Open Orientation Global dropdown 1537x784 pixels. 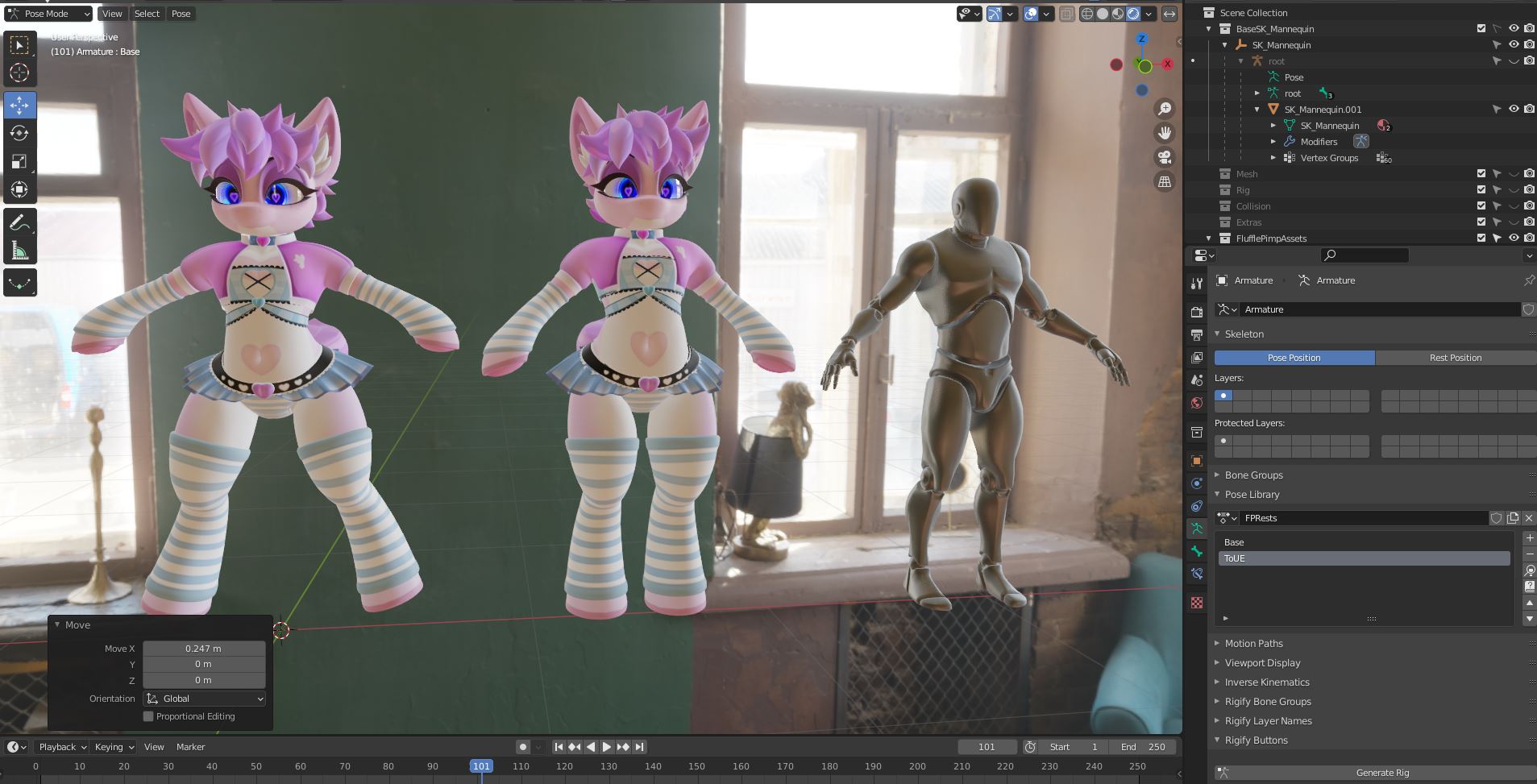pyautogui.click(x=205, y=699)
